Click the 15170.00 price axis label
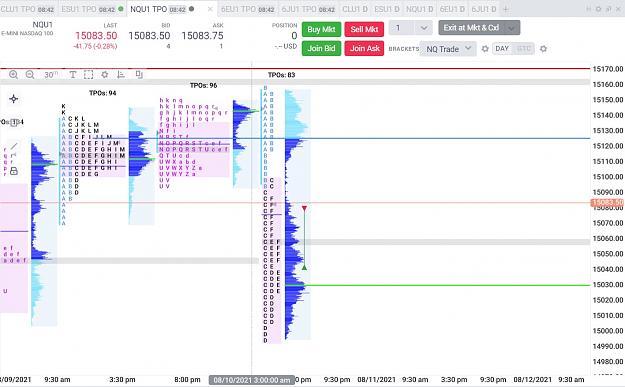The image size is (625, 387). [608, 69]
